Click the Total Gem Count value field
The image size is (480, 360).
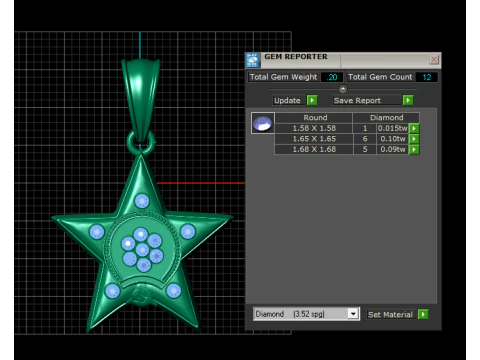pos(427,77)
